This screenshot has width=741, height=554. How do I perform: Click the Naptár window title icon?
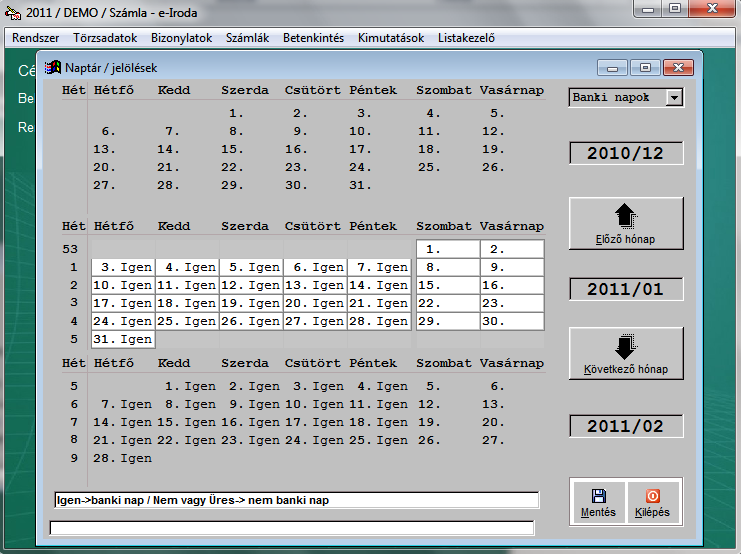[53, 67]
